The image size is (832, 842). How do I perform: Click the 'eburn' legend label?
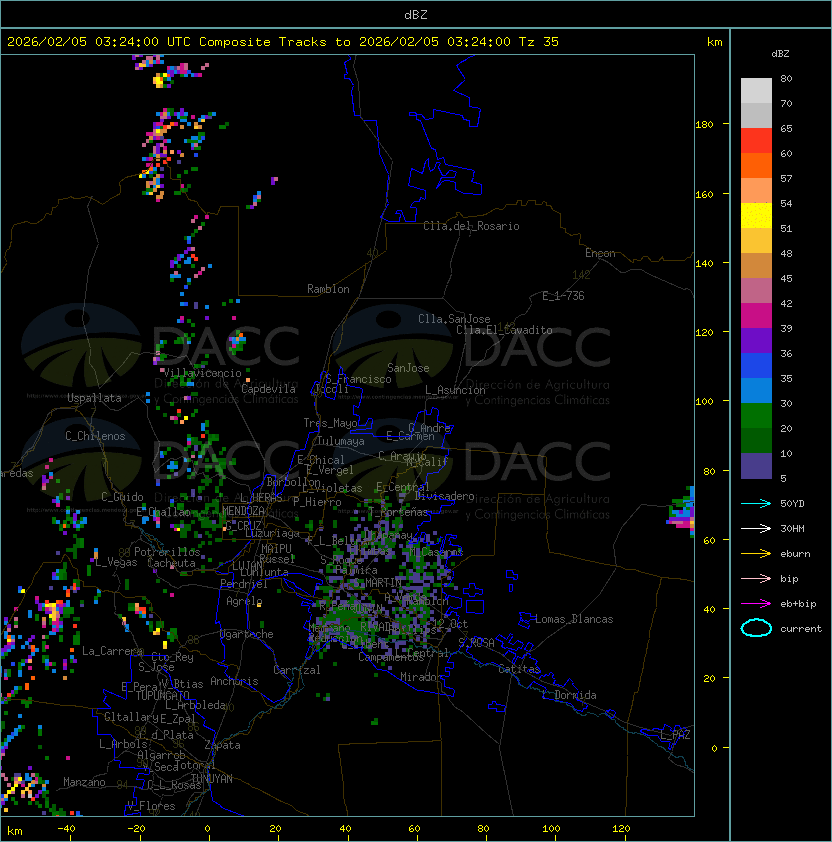click(x=795, y=554)
